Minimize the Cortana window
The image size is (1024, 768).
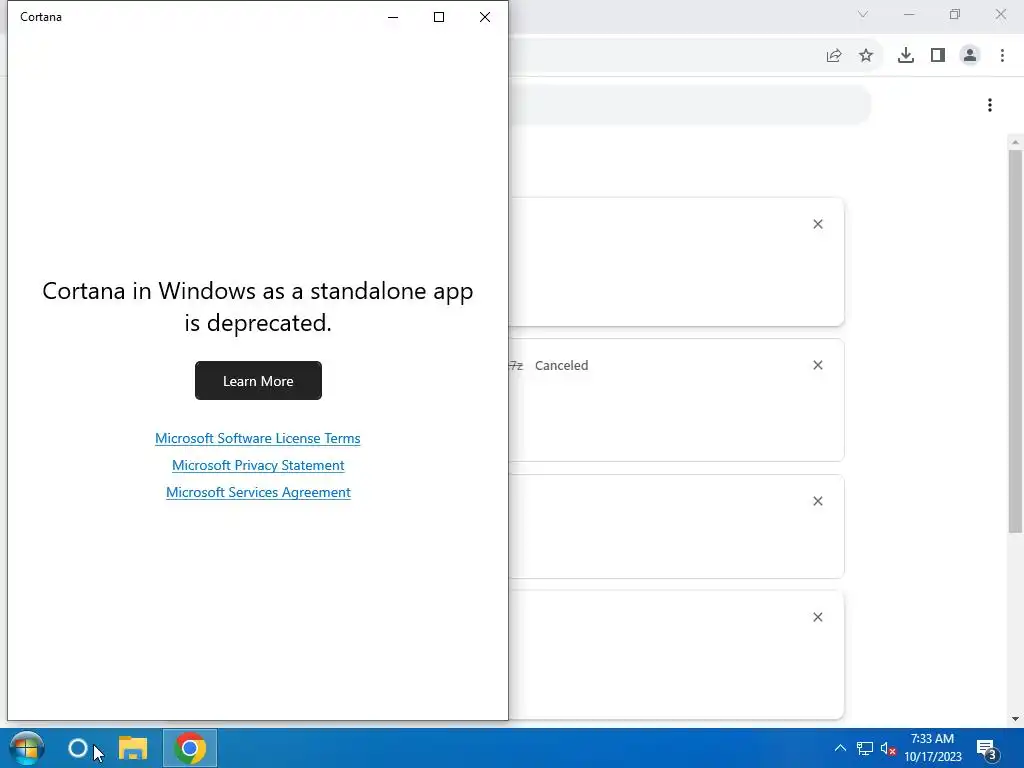click(x=393, y=17)
